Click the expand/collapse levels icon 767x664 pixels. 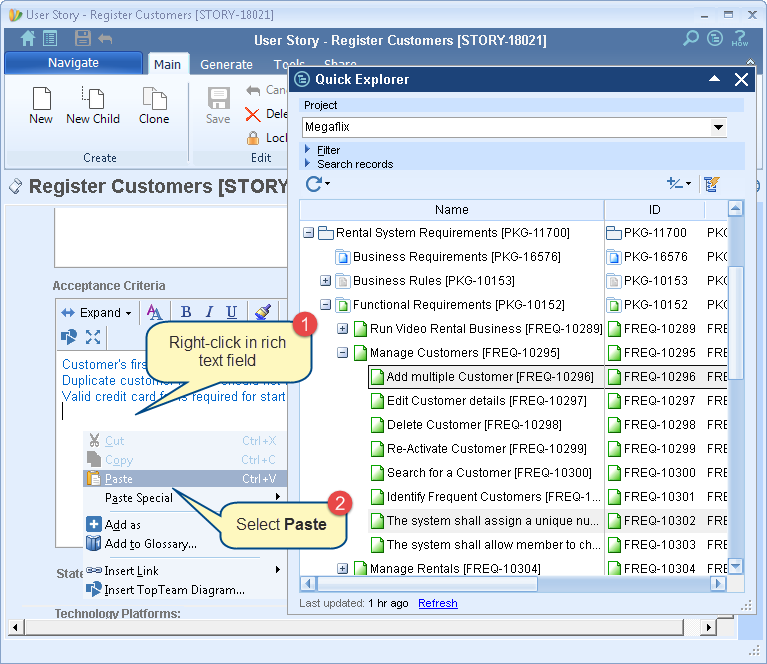tap(679, 184)
